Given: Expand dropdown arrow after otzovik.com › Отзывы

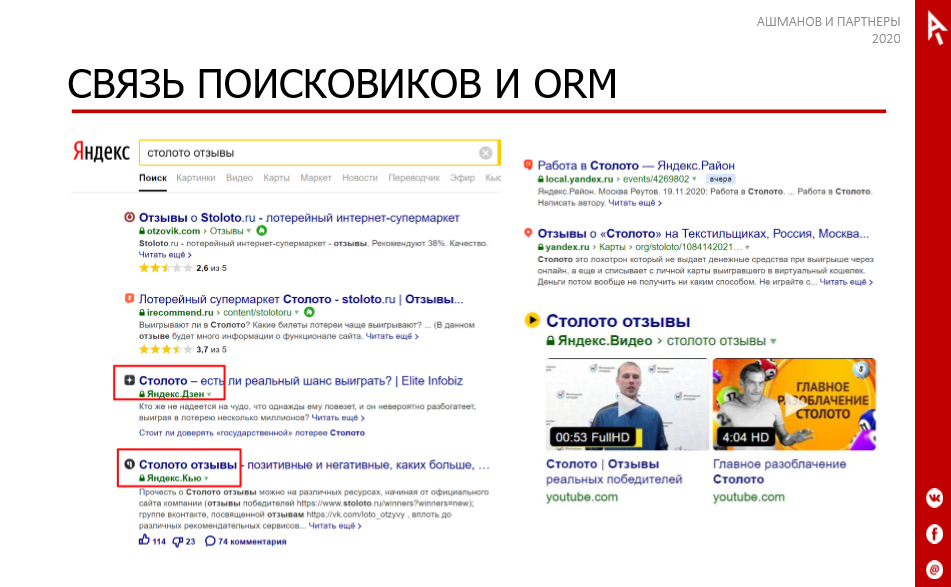Looking at the screenshot, I should click(x=249, y=231).
